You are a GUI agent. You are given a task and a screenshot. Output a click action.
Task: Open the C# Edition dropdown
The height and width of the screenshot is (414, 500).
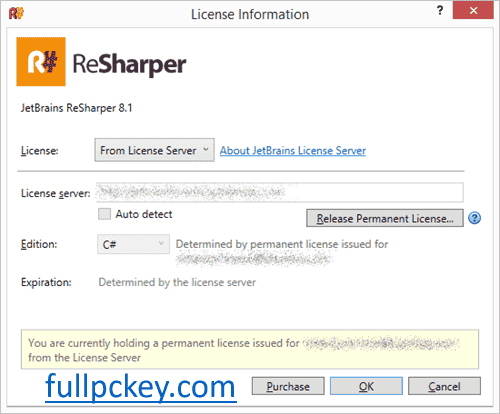click(x=133, y=244)
